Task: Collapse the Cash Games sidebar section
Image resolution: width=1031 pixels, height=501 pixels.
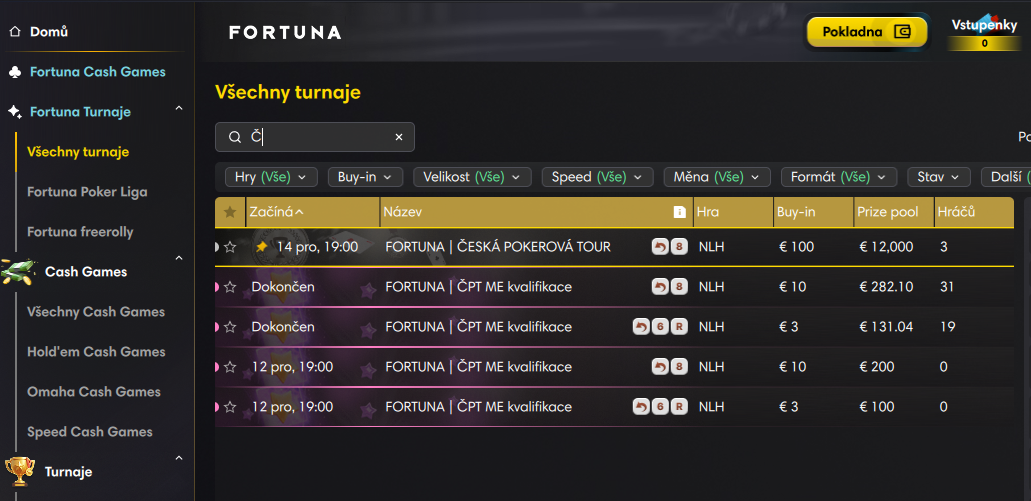Action: click(x=179, y=258)
